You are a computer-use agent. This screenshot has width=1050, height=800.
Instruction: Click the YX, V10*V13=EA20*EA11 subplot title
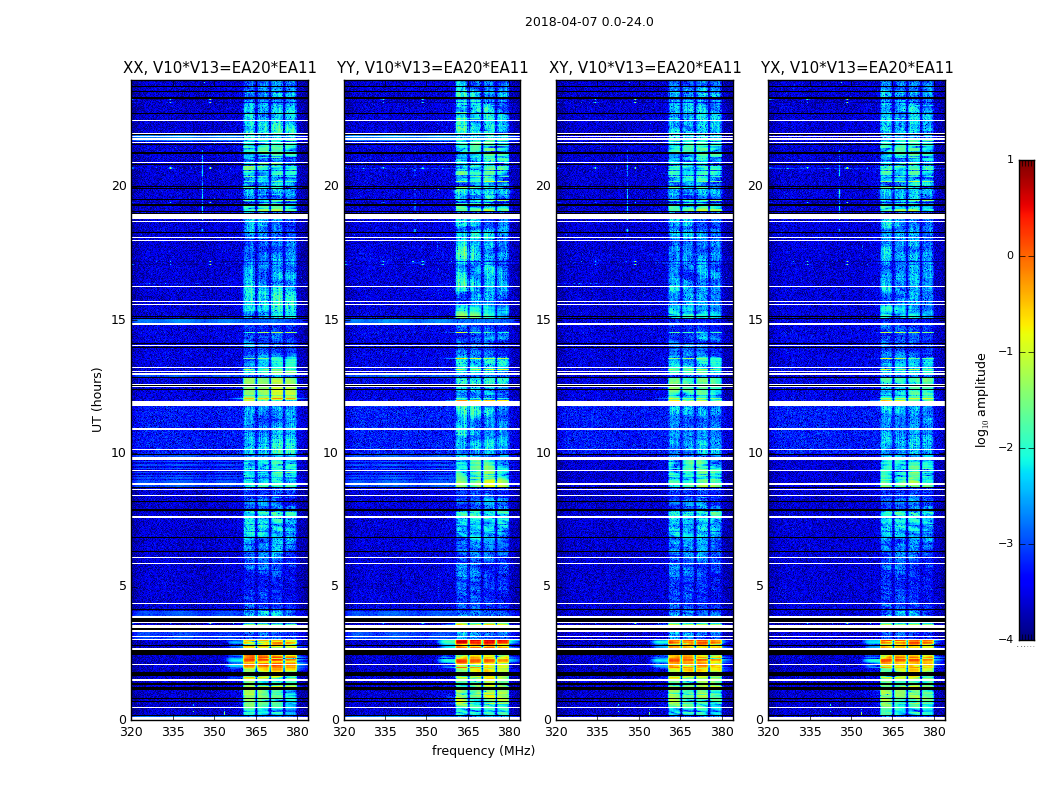pyautogui.click(x=857, y=68)
